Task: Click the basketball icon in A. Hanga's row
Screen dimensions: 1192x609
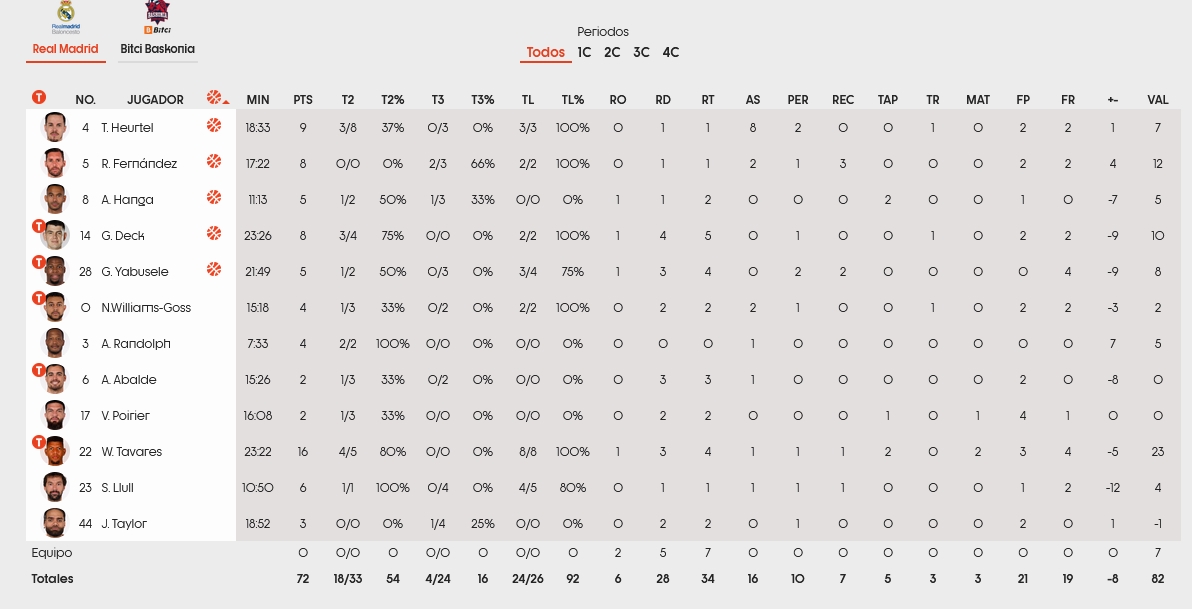Action: [x=214, y=198]
